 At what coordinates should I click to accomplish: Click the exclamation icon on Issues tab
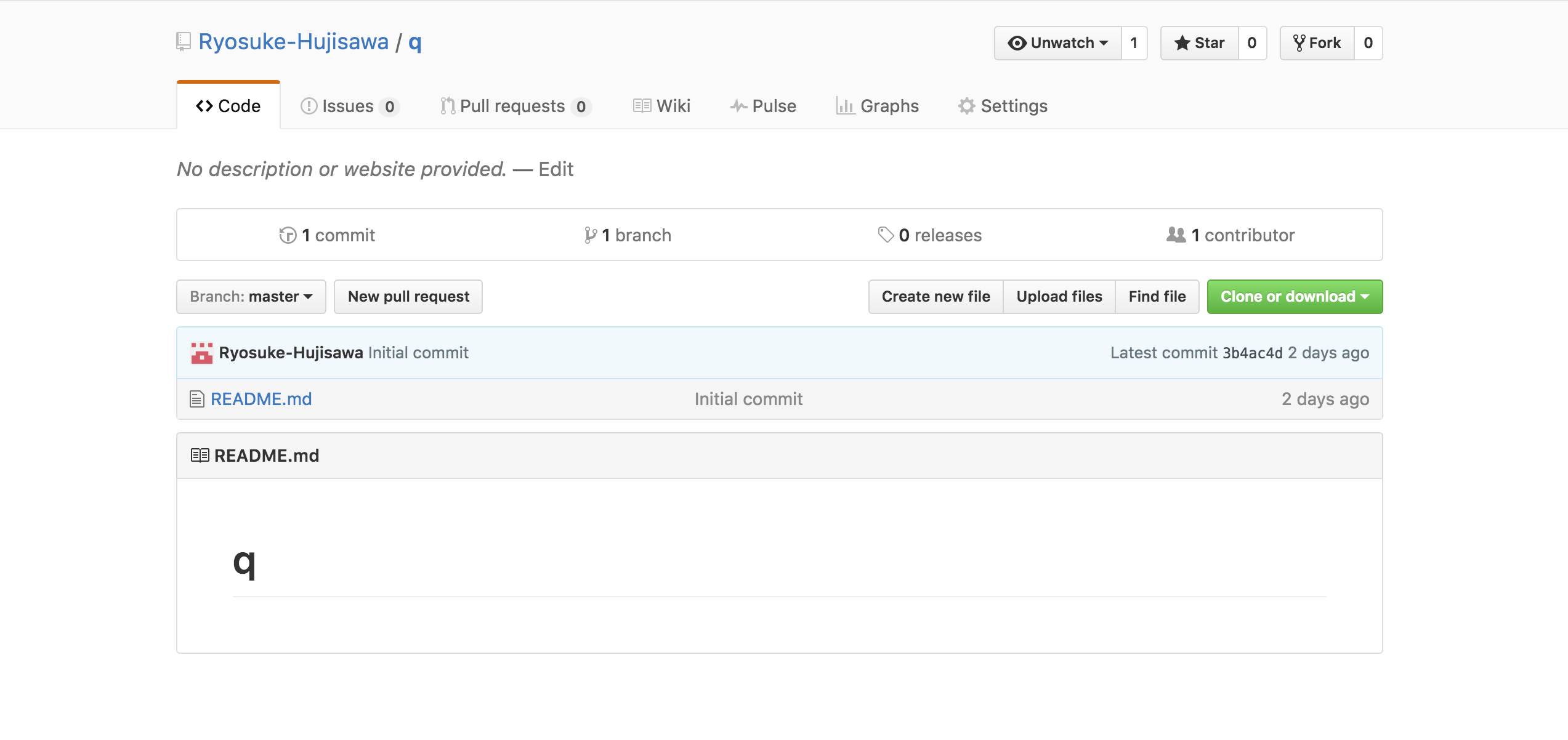(x=309, y=106)
